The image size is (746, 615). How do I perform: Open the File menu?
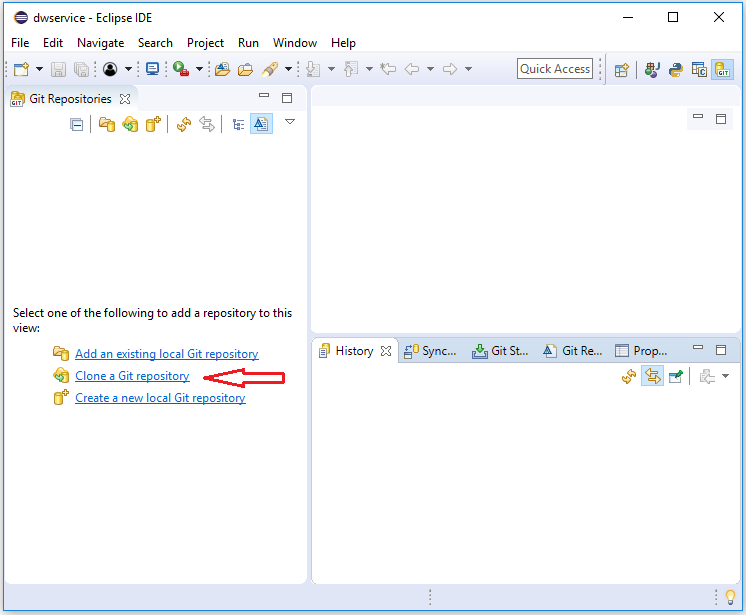point(20,43)
